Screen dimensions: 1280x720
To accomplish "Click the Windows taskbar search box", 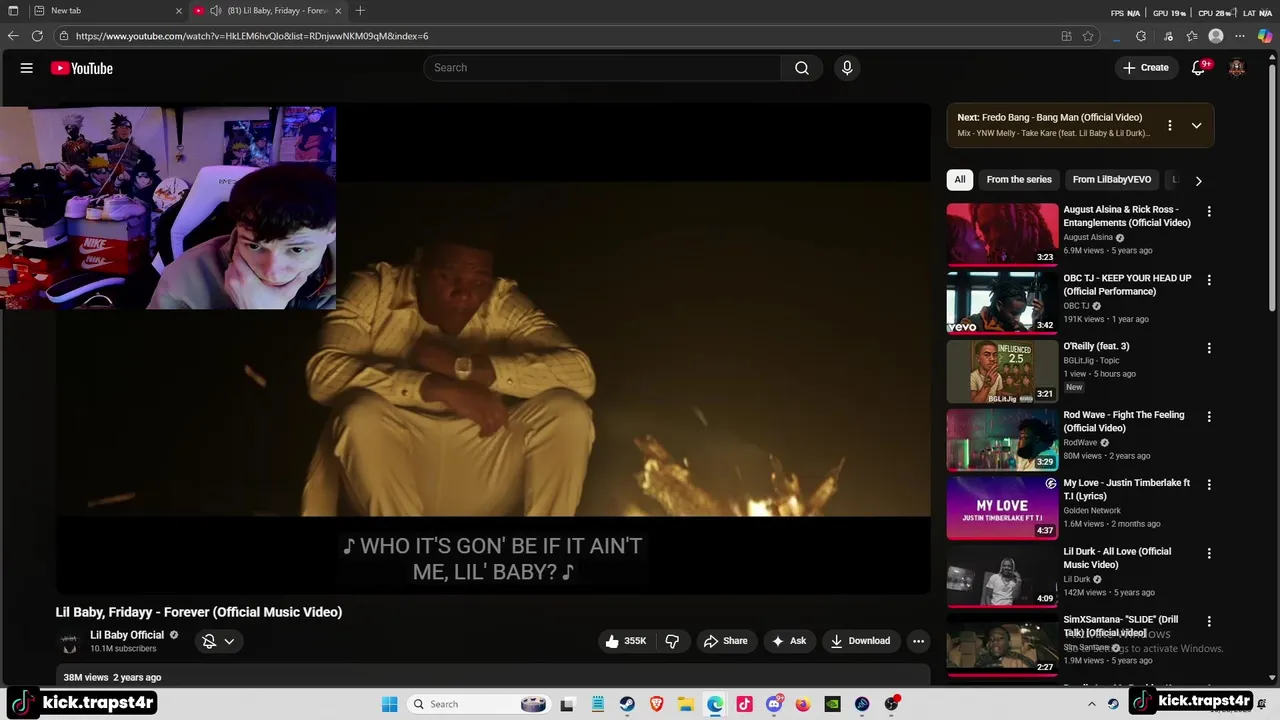I will [x=478, y=704].
